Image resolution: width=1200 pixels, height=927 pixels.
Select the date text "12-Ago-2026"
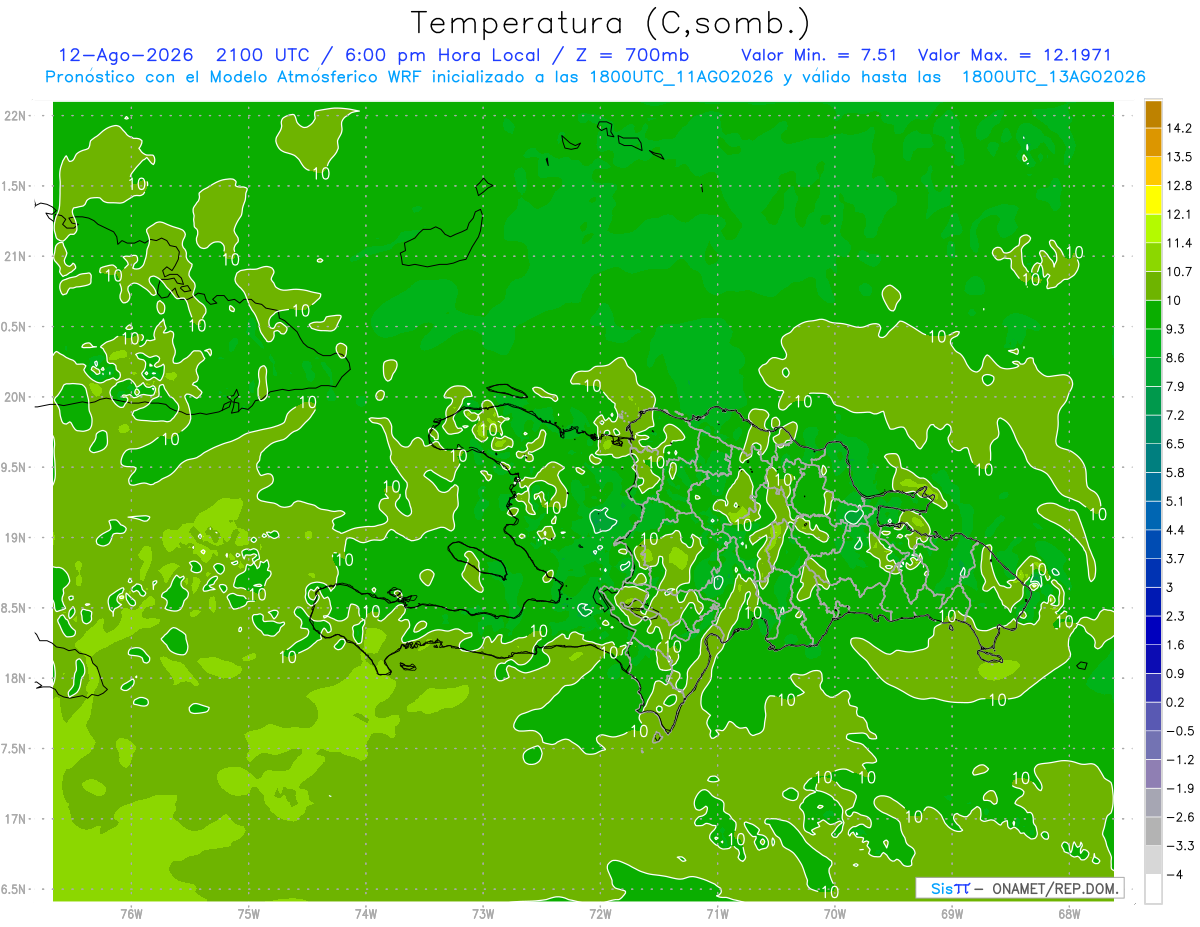pos(124,55)
